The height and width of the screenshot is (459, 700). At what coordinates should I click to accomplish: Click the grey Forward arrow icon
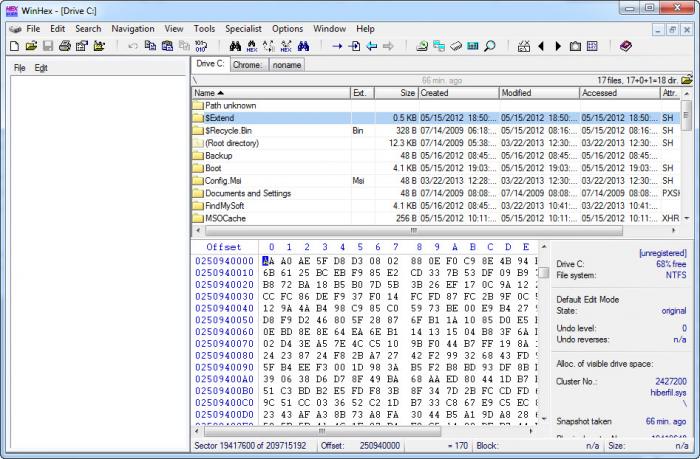pyautogui.click(x=388, y=46)
